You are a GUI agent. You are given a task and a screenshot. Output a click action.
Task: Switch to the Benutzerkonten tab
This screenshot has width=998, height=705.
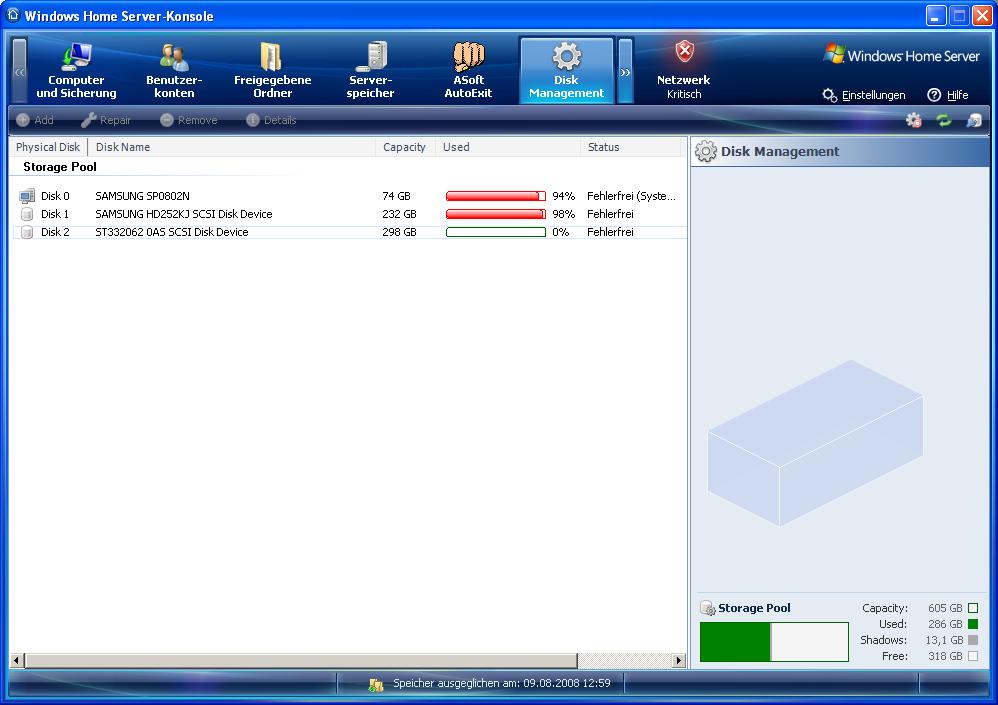pos(174,71)
